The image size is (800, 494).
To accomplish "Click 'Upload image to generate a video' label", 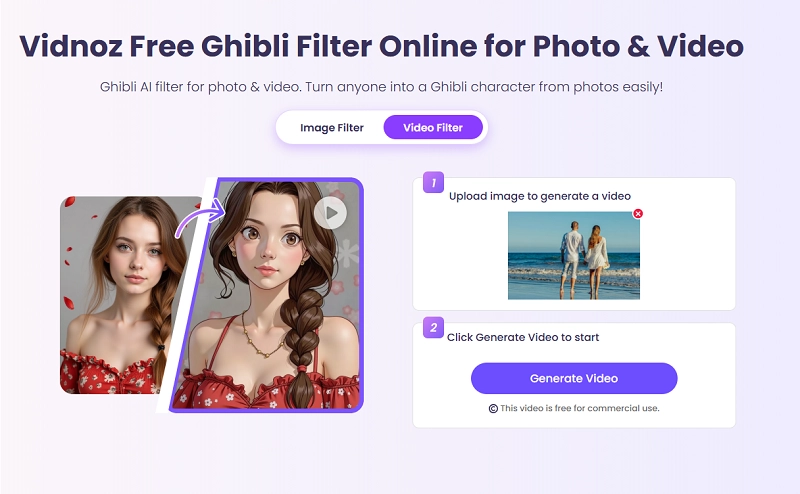I will pyautogui.click(x=540, y=196).
